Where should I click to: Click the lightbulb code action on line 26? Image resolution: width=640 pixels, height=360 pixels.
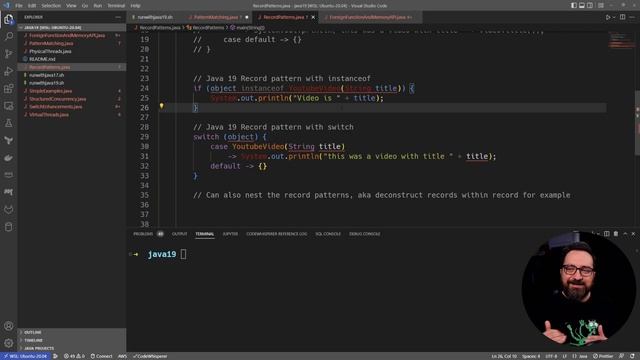162,106
